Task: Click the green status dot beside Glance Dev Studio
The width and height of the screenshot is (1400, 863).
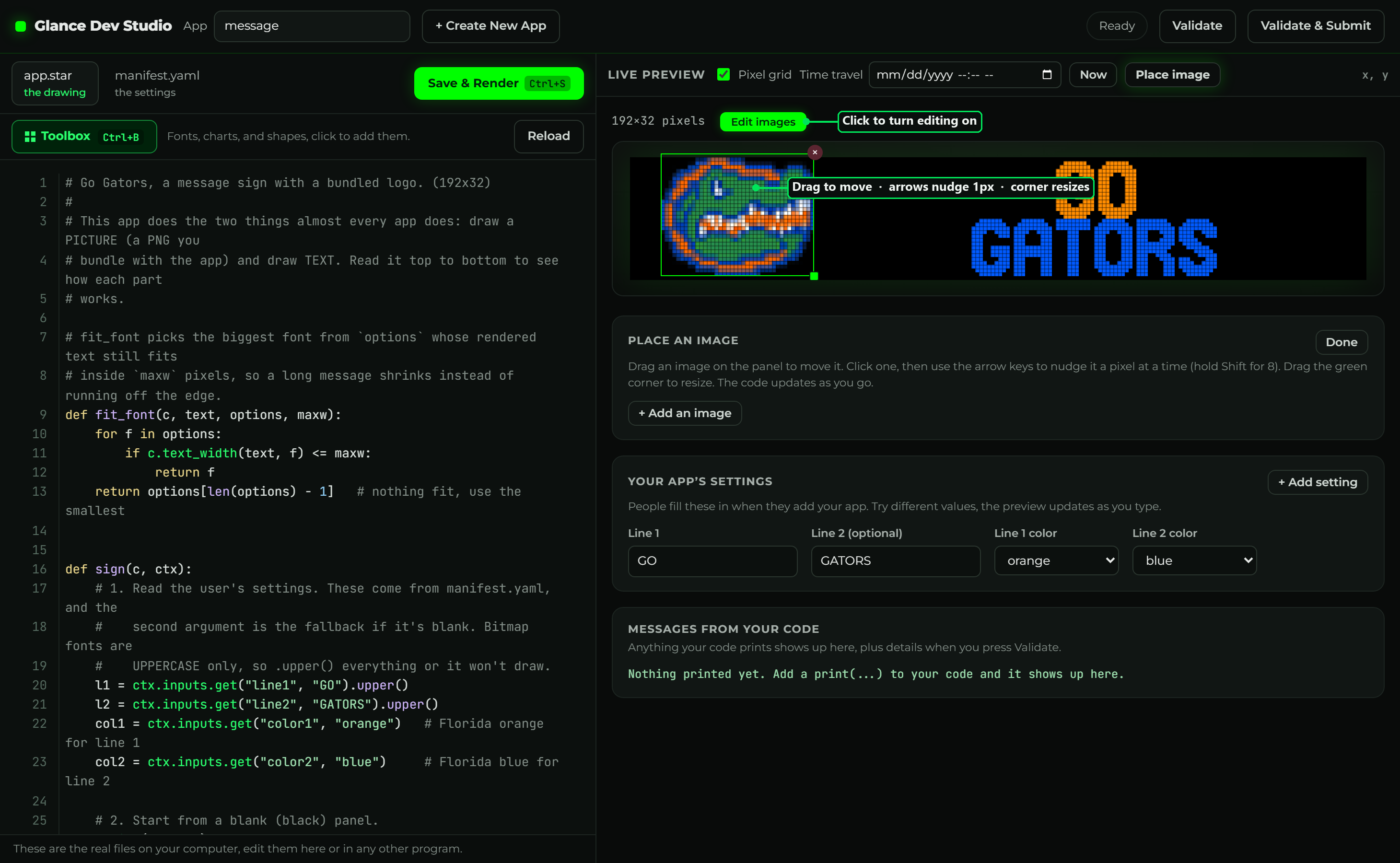Action: [x=21, y=26]
